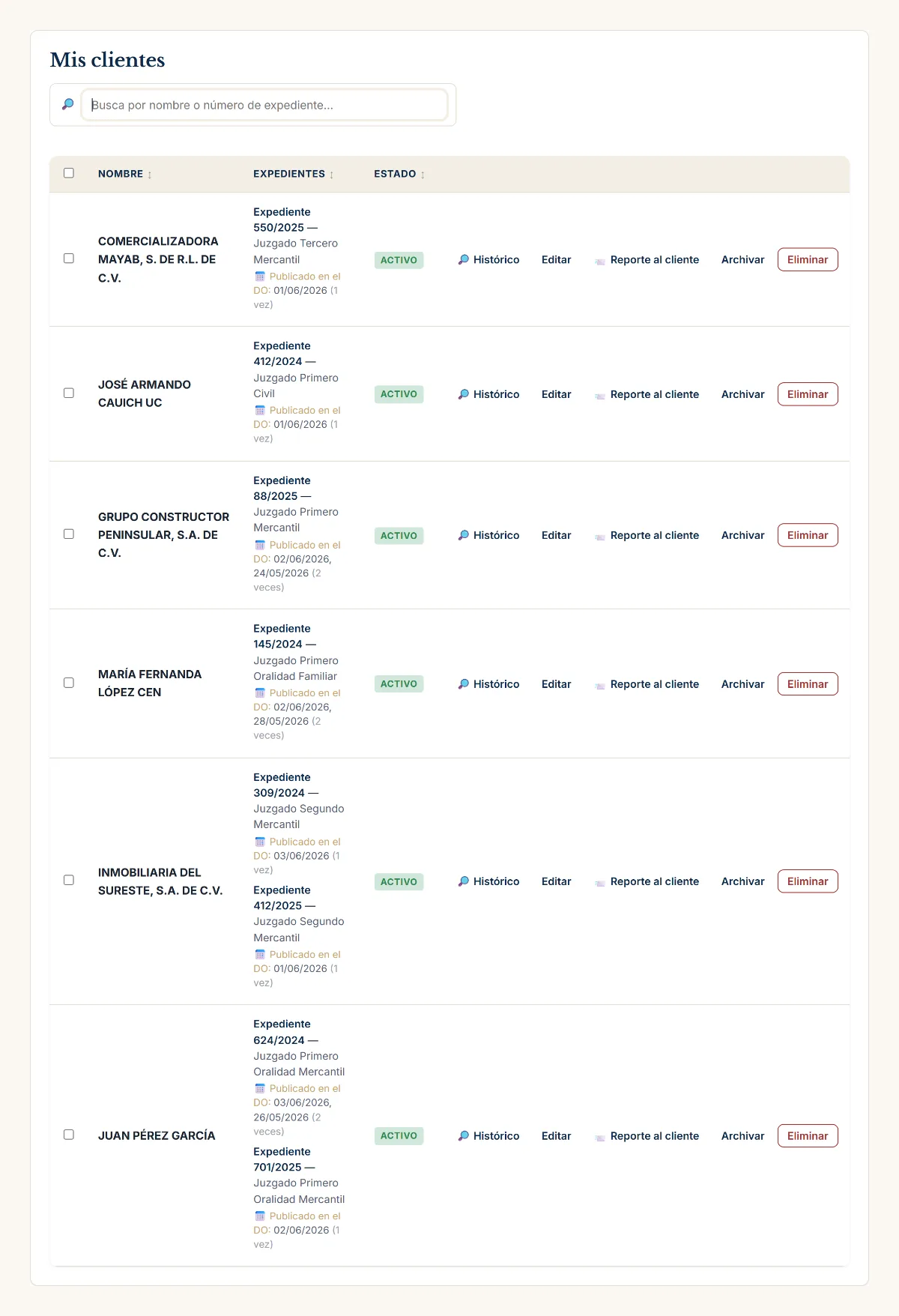899x1316 pixels.
Task: Sort by the EXPEDIENTES column arrow
Action: coord(332,175)
